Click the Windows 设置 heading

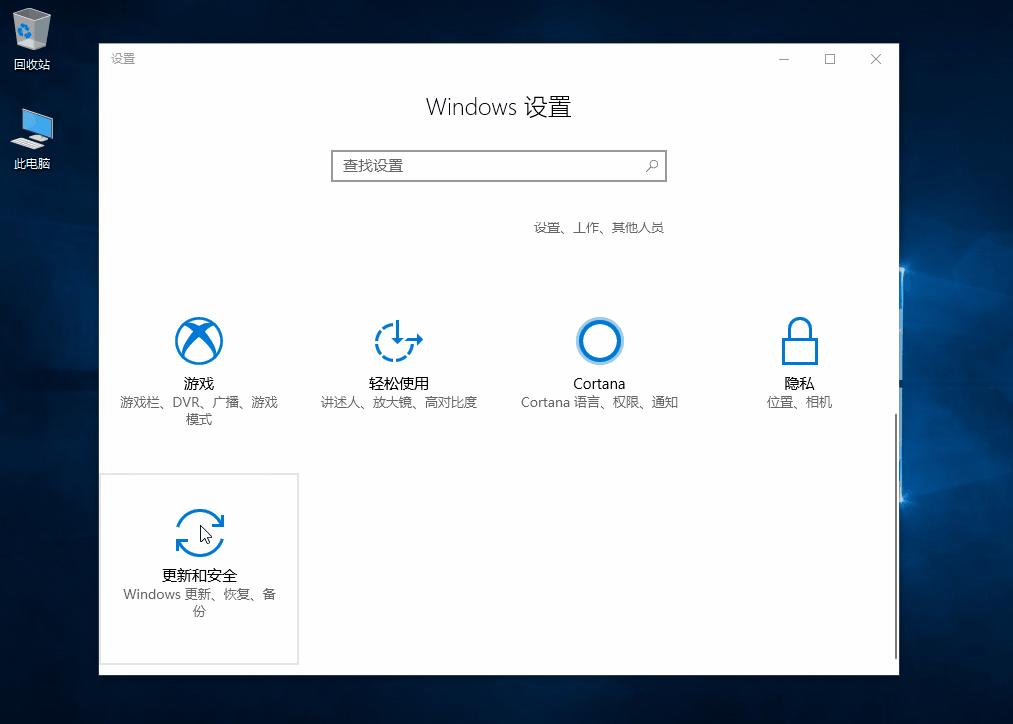[x=498, y=106]
